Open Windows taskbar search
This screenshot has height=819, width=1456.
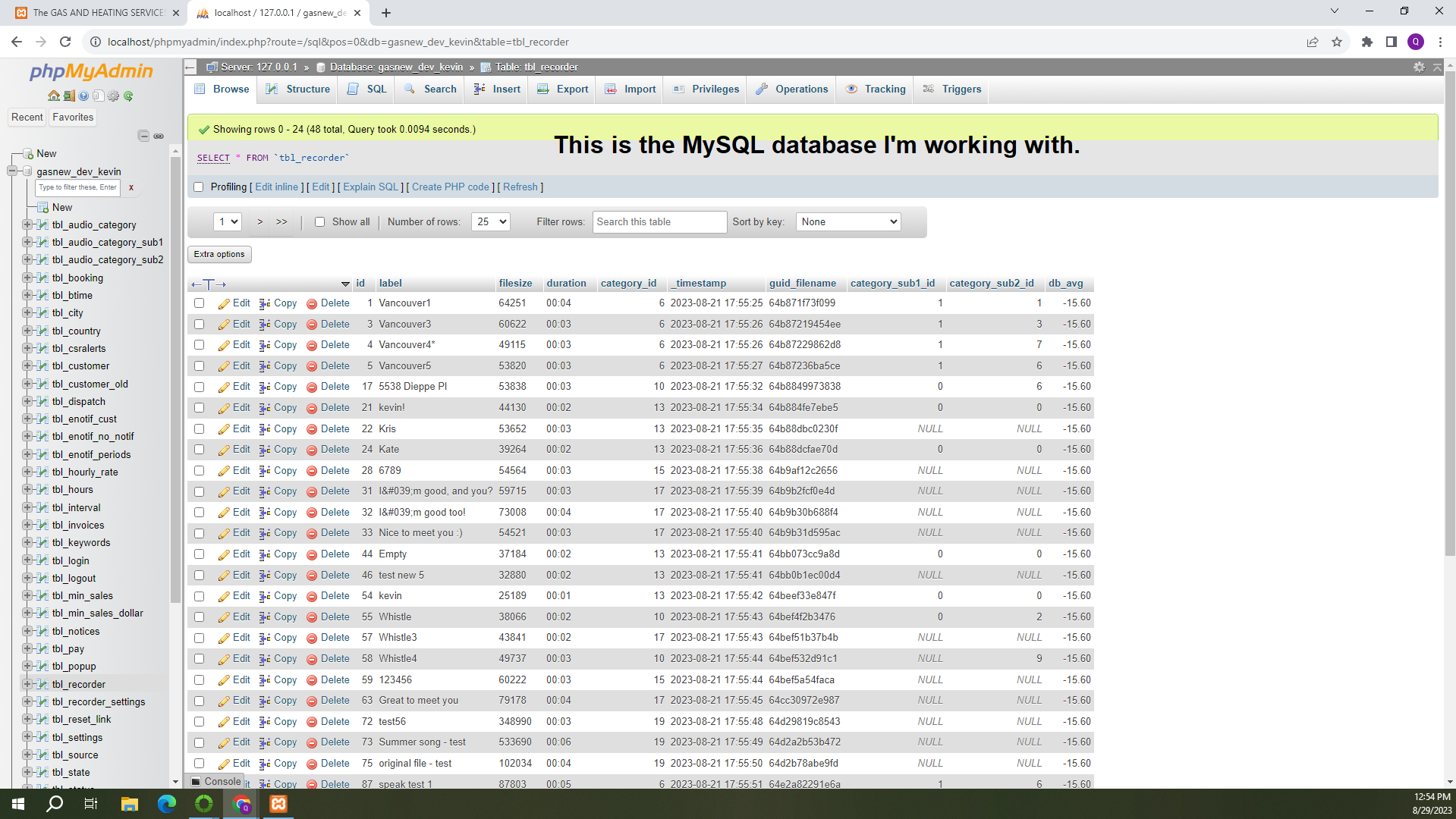pyautogui.click(x=55, y=804)
